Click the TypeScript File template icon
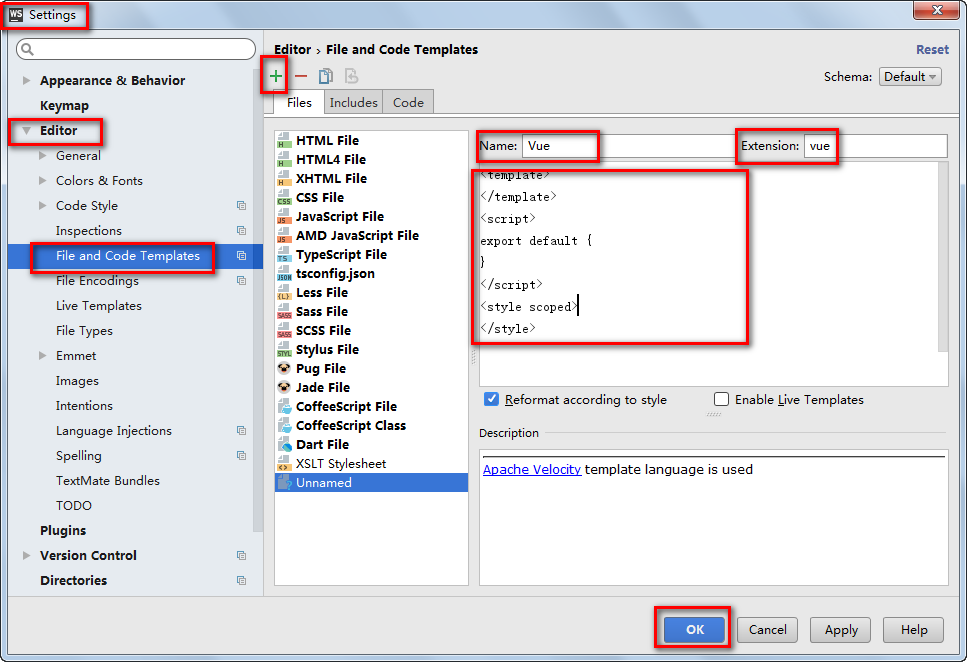This screenshot has width=967, height=662. [284, 255]
